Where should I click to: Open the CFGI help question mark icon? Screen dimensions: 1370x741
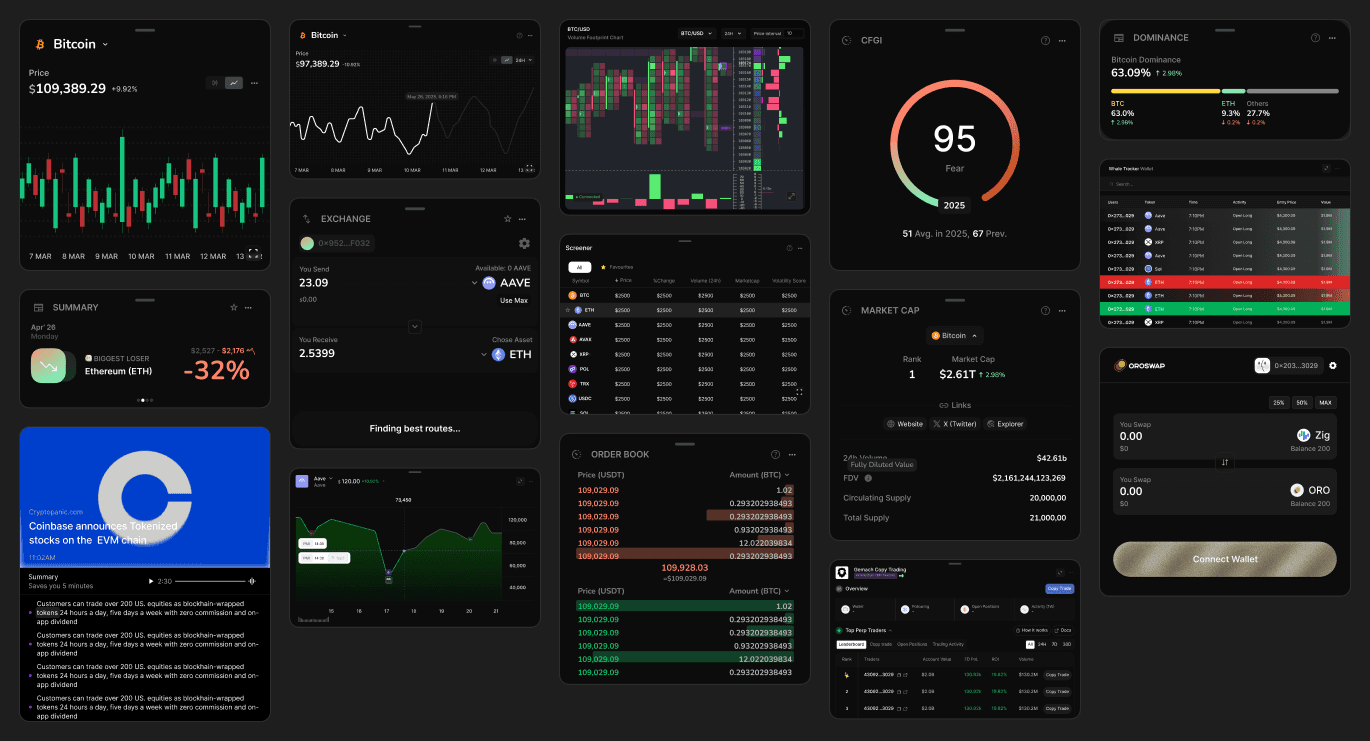tap(1045, 41)
